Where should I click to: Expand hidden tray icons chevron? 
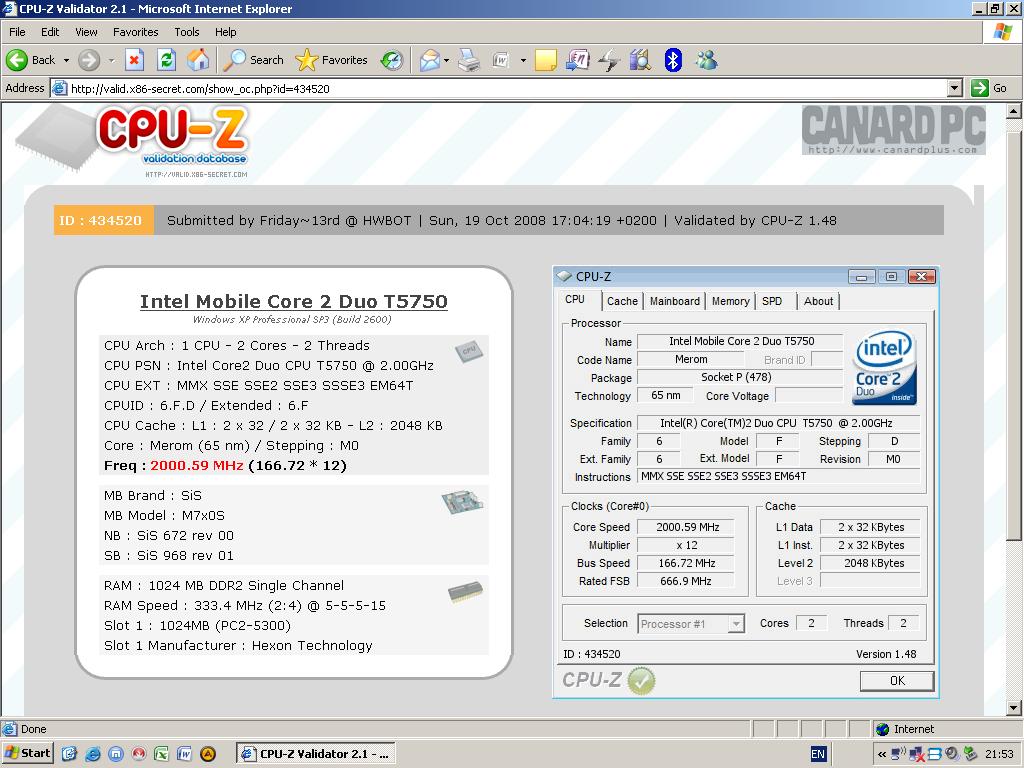coord(882,754)
